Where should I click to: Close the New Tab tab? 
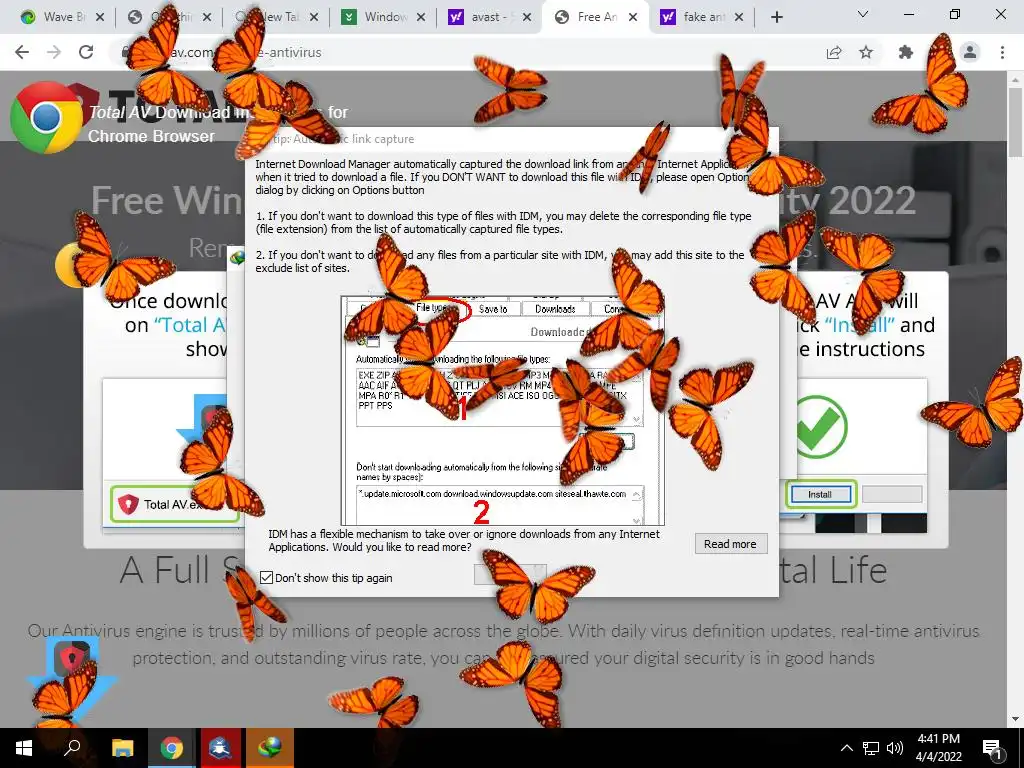(x=314, y=18)
